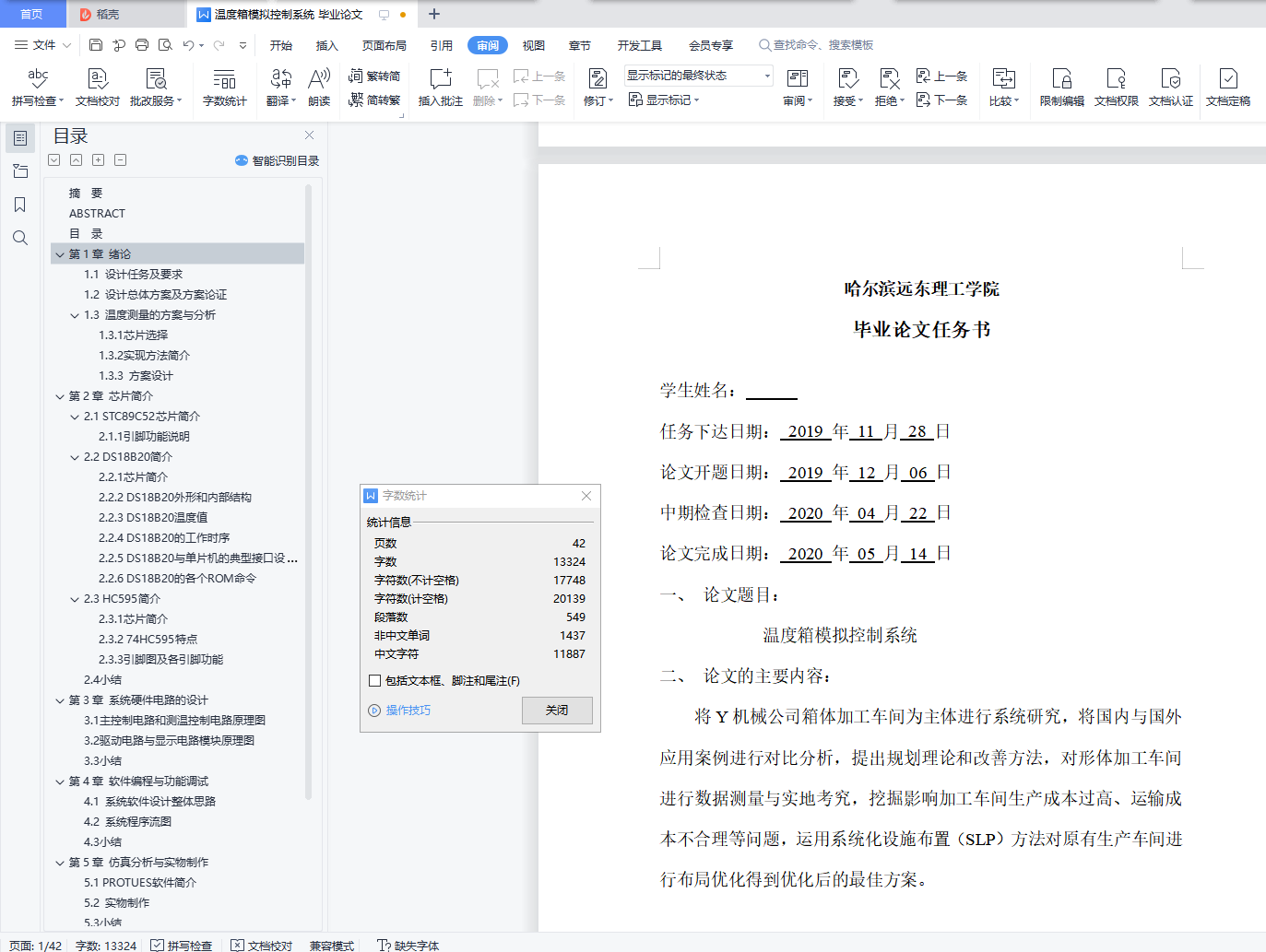Image resolution: width=1266 pixels, height=952 pixels.
Task: Click the 比较 compare documents icon
Action: click(x=1004, y=88)
